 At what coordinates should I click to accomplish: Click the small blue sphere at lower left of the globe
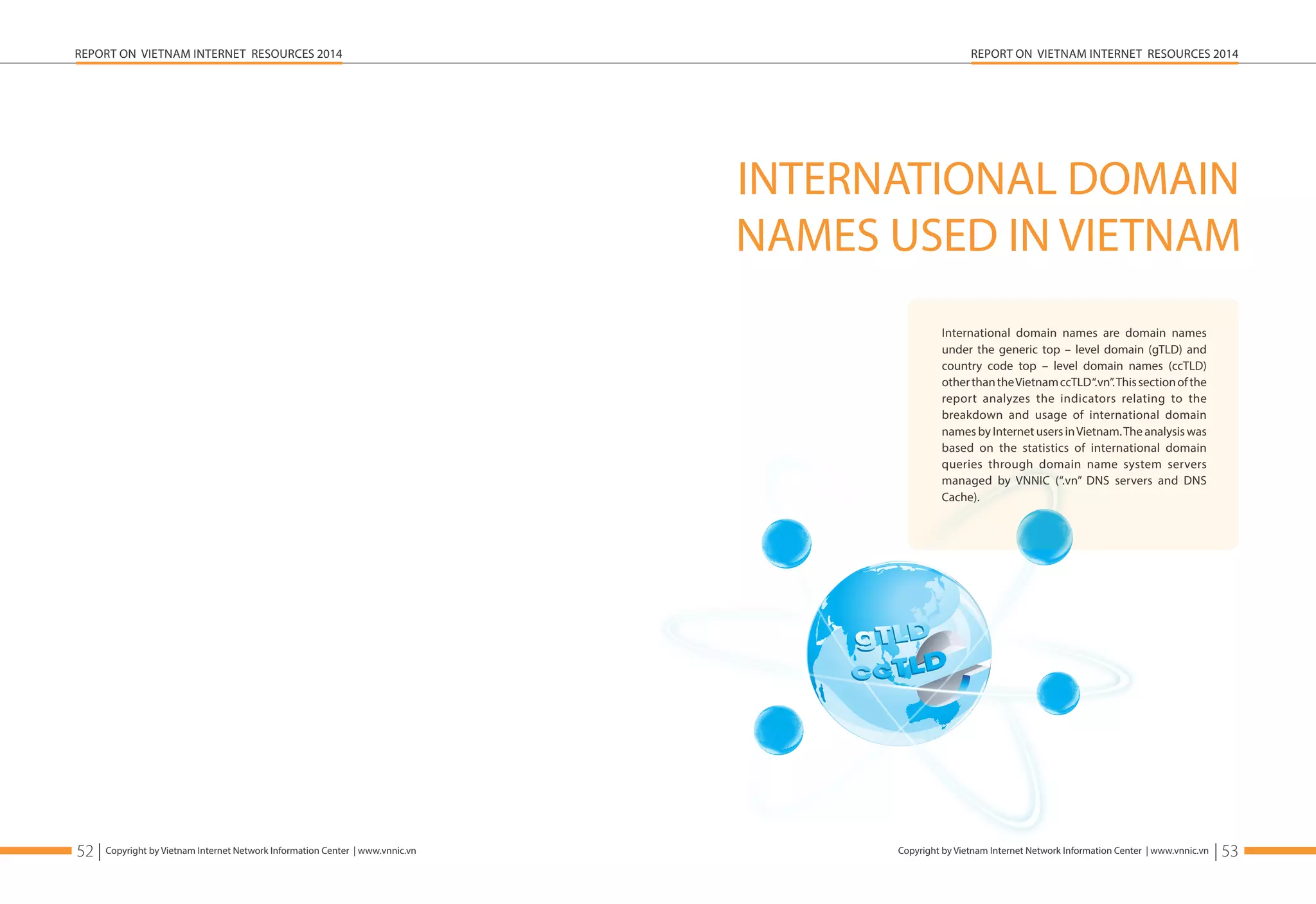(x=778, y=730)
